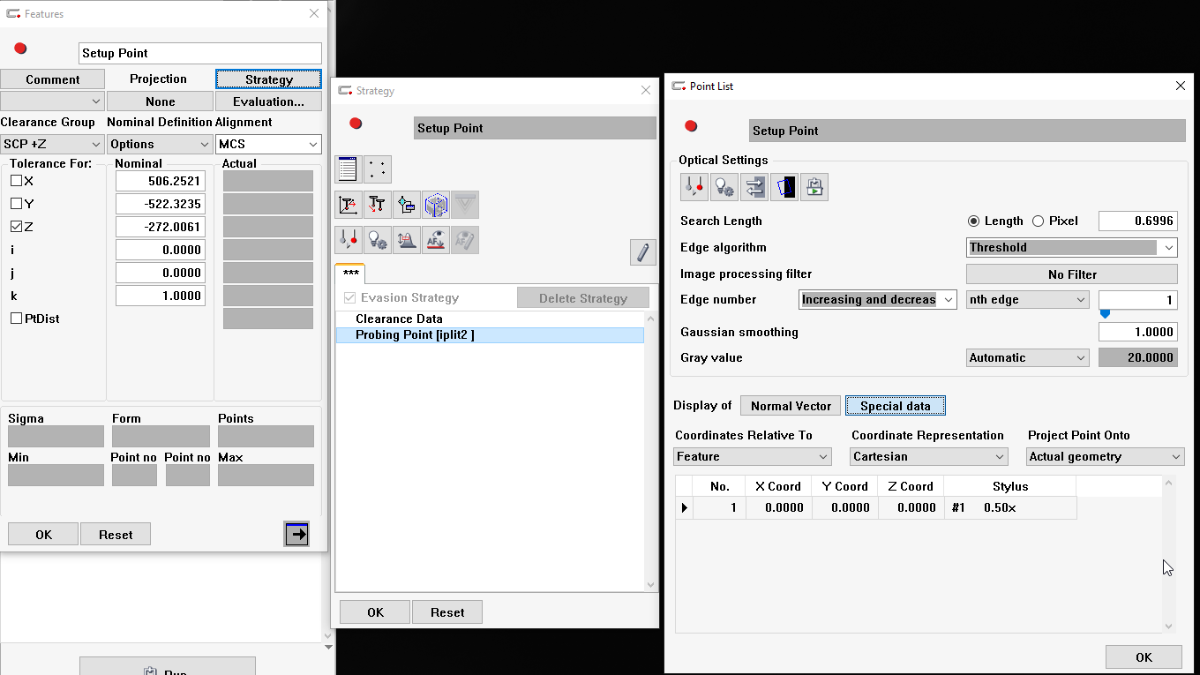Select the *** tab in Strategy window

point(350,273)
